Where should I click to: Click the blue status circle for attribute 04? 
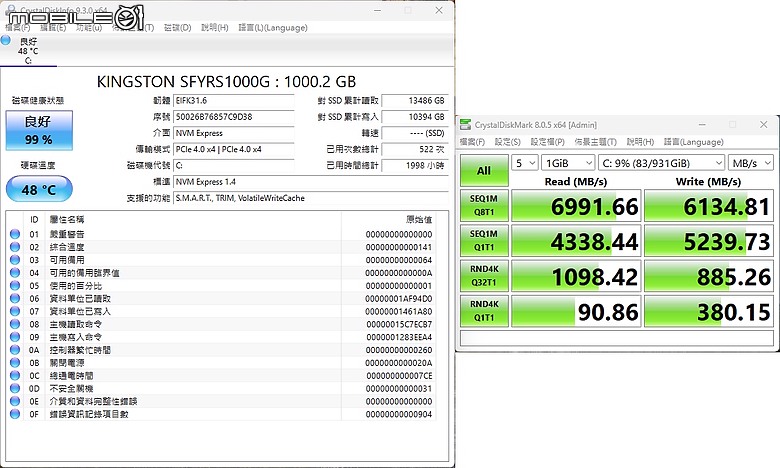15,273
